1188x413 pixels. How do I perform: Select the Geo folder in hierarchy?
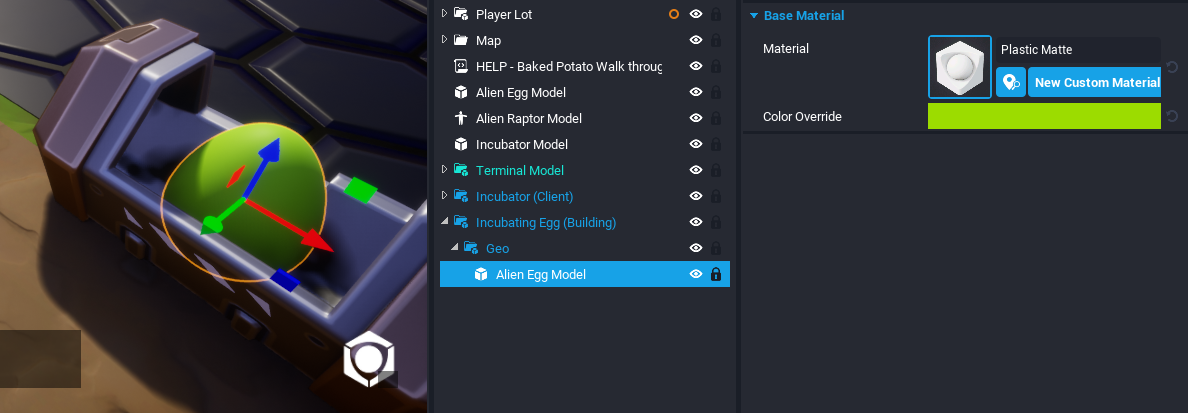click(497, 248)
